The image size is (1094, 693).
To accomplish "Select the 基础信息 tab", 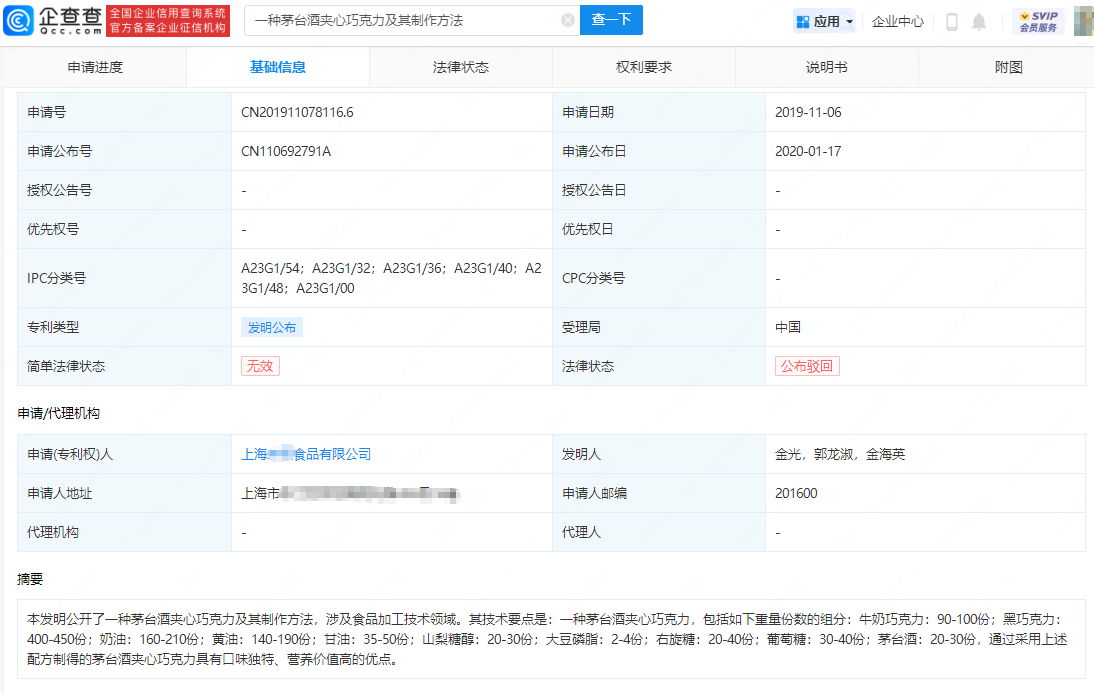I will point(278,67).
